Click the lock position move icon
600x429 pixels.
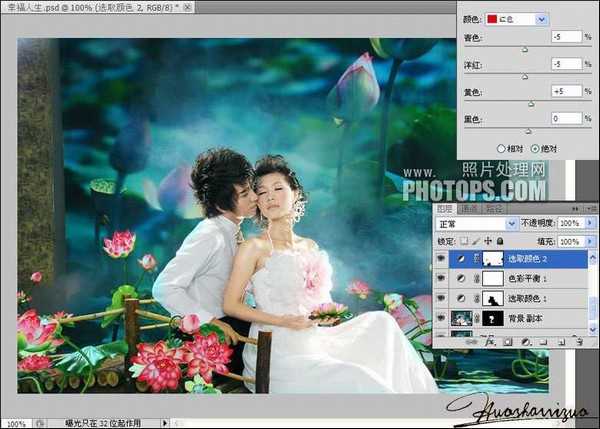[486, 242]
